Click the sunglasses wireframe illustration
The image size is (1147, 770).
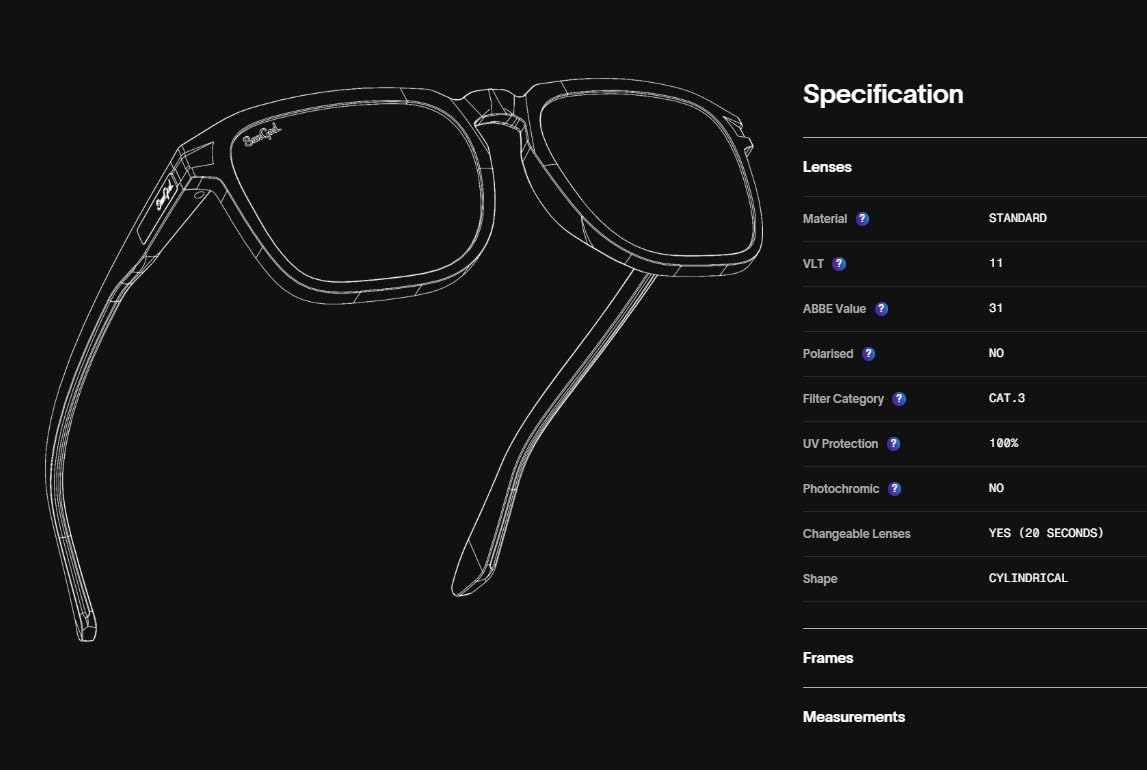(x=405, y=359)
